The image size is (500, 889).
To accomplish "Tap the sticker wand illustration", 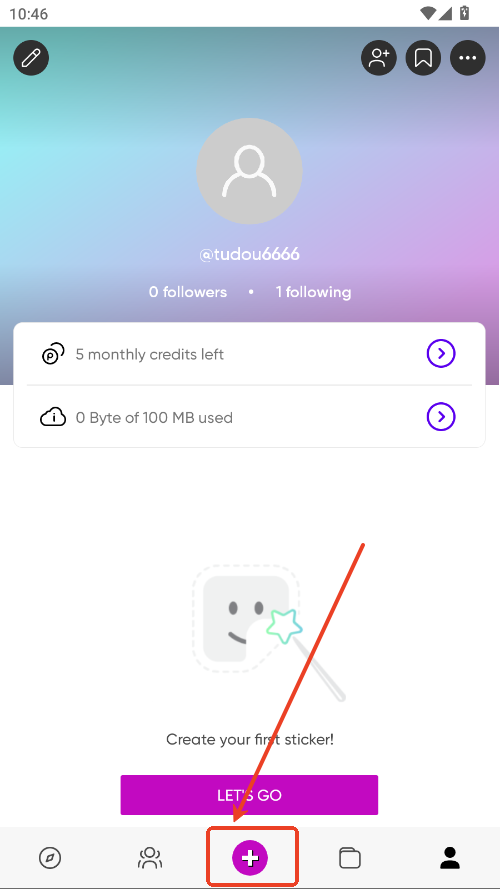I will point(269,632).
